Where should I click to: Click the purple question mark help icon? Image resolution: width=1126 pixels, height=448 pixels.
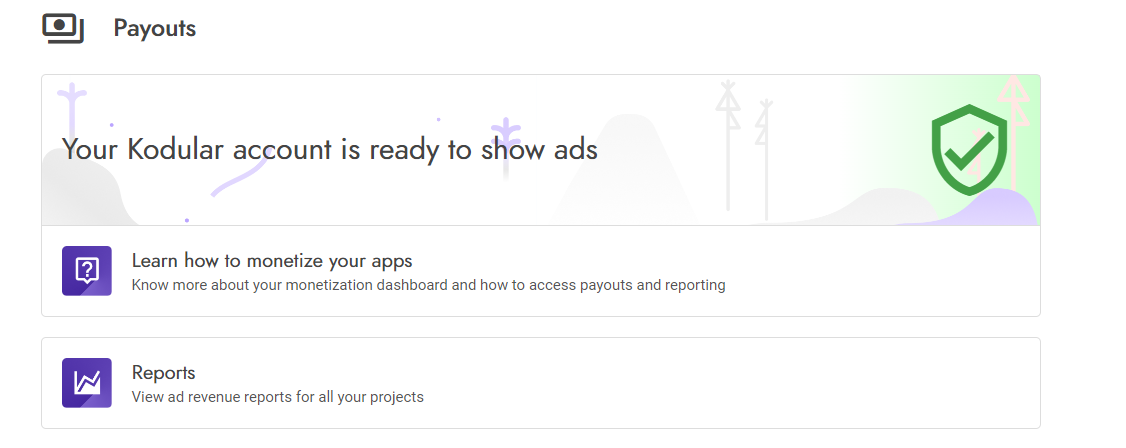click(87, 271)
